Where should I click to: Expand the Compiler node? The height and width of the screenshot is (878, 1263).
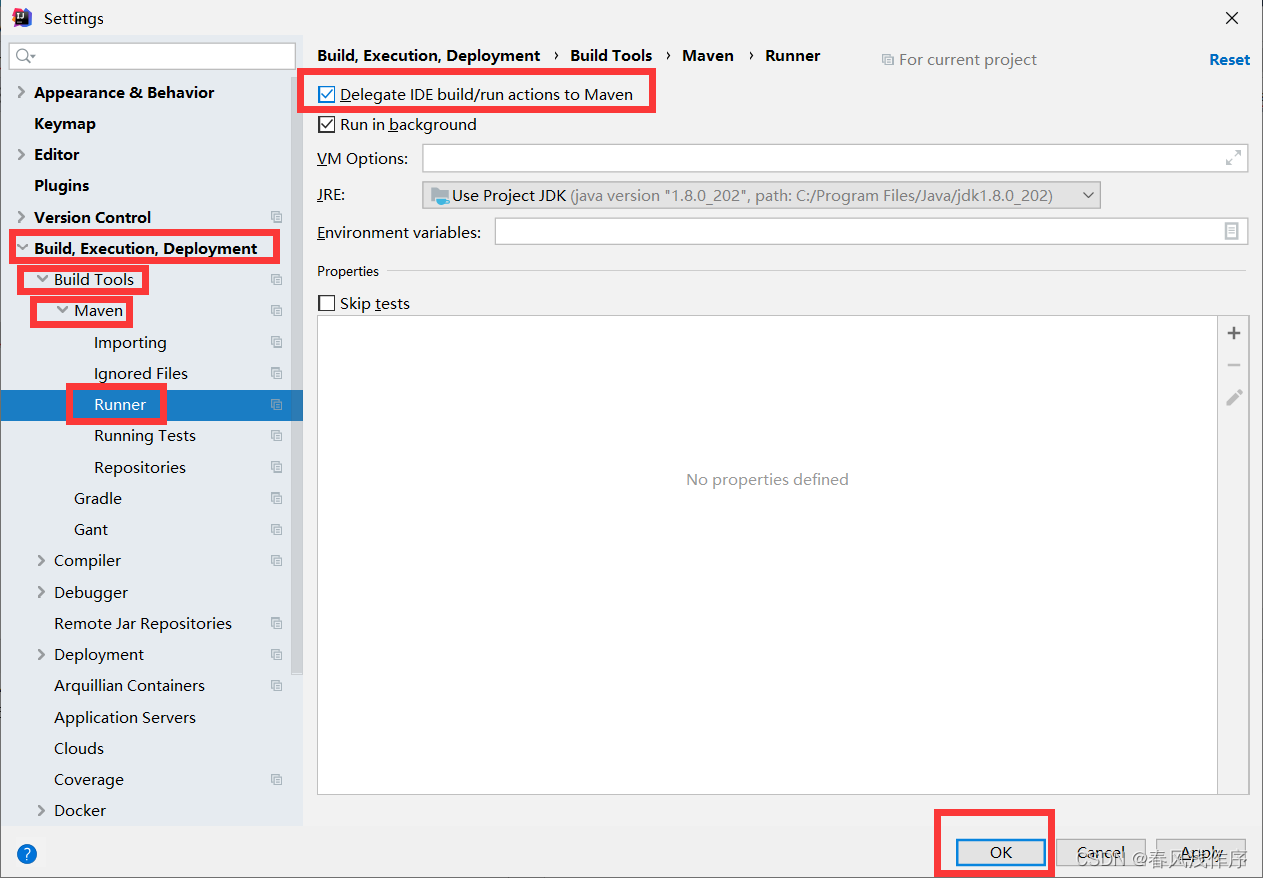coord(41,561)
